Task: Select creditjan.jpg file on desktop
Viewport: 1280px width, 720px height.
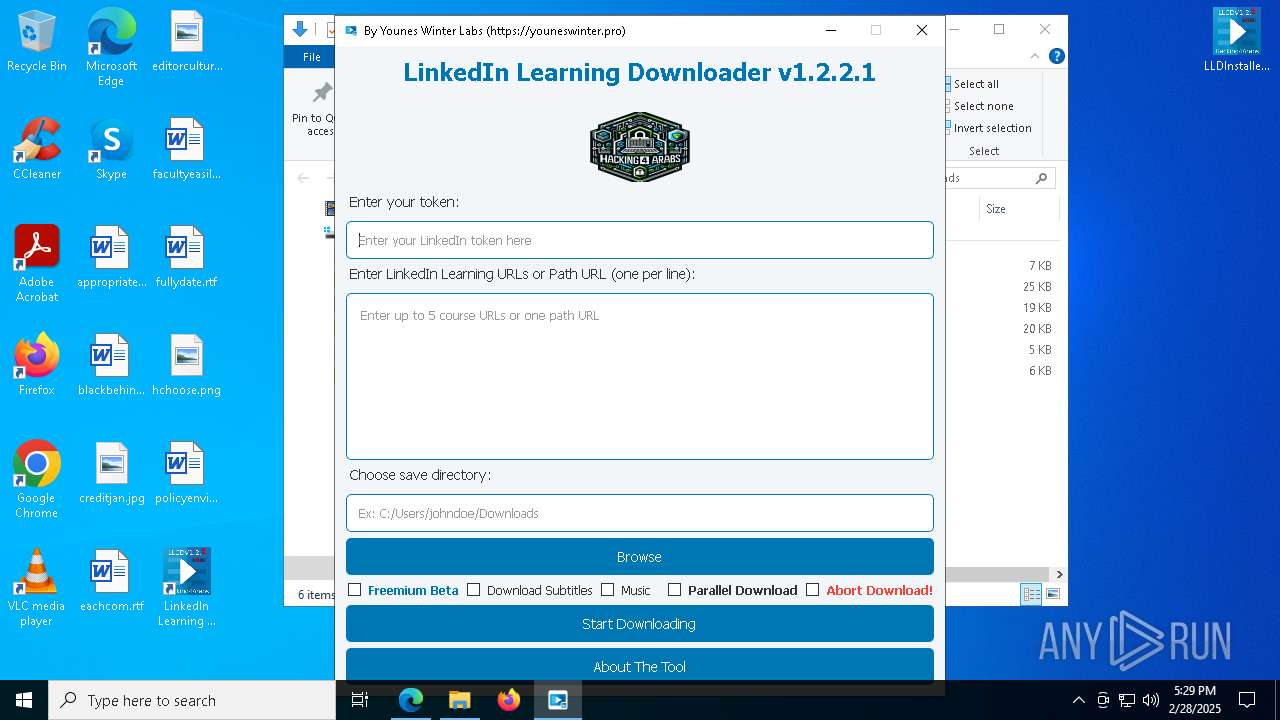Action: 111,473
